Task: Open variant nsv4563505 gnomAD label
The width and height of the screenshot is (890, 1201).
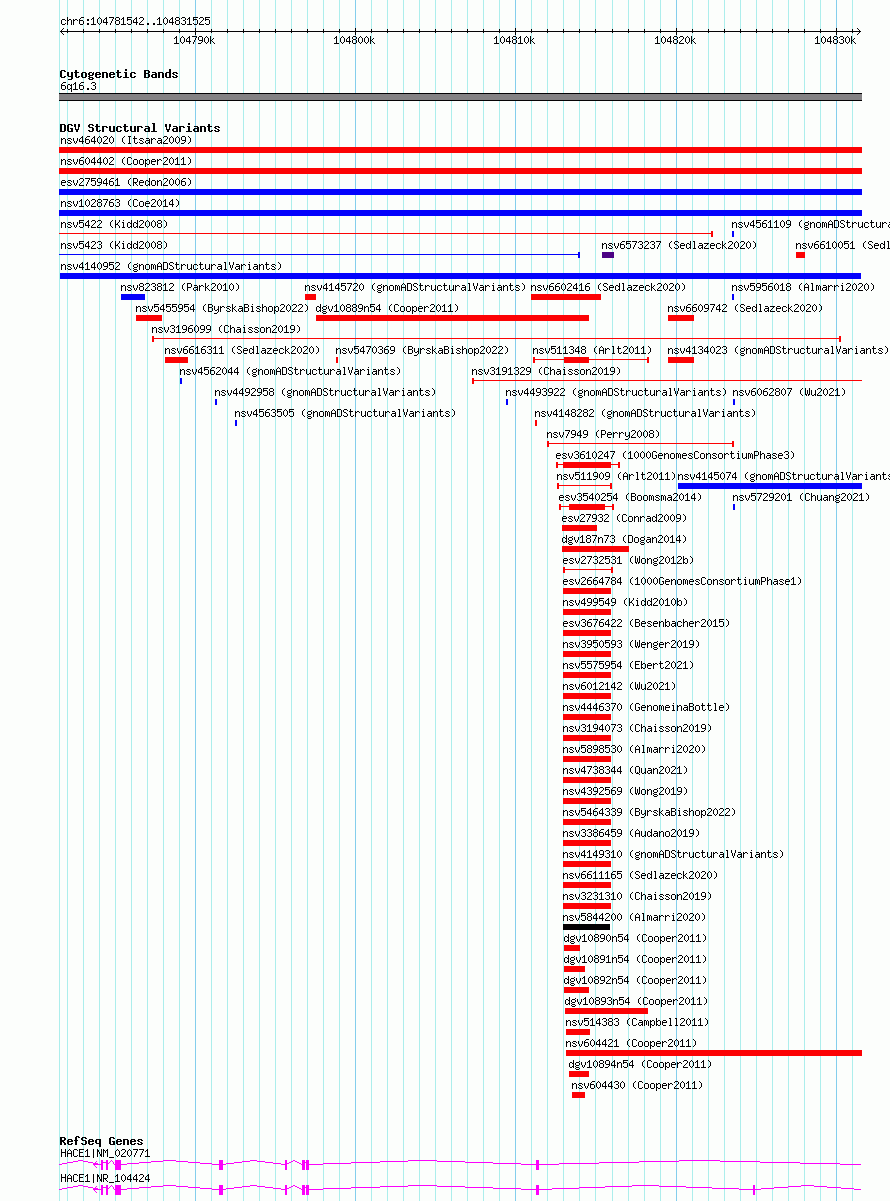Action: pyautogui.click(x=345, y=413)
